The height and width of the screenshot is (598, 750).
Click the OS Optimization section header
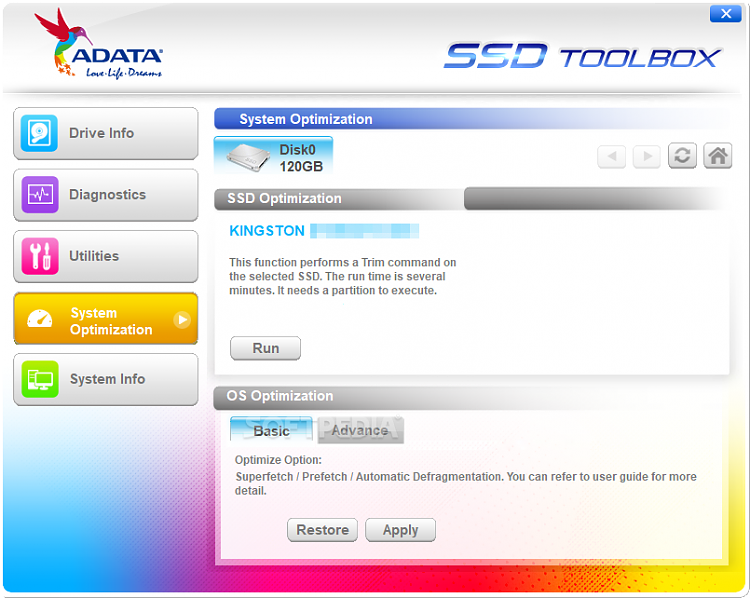[471, 397]
